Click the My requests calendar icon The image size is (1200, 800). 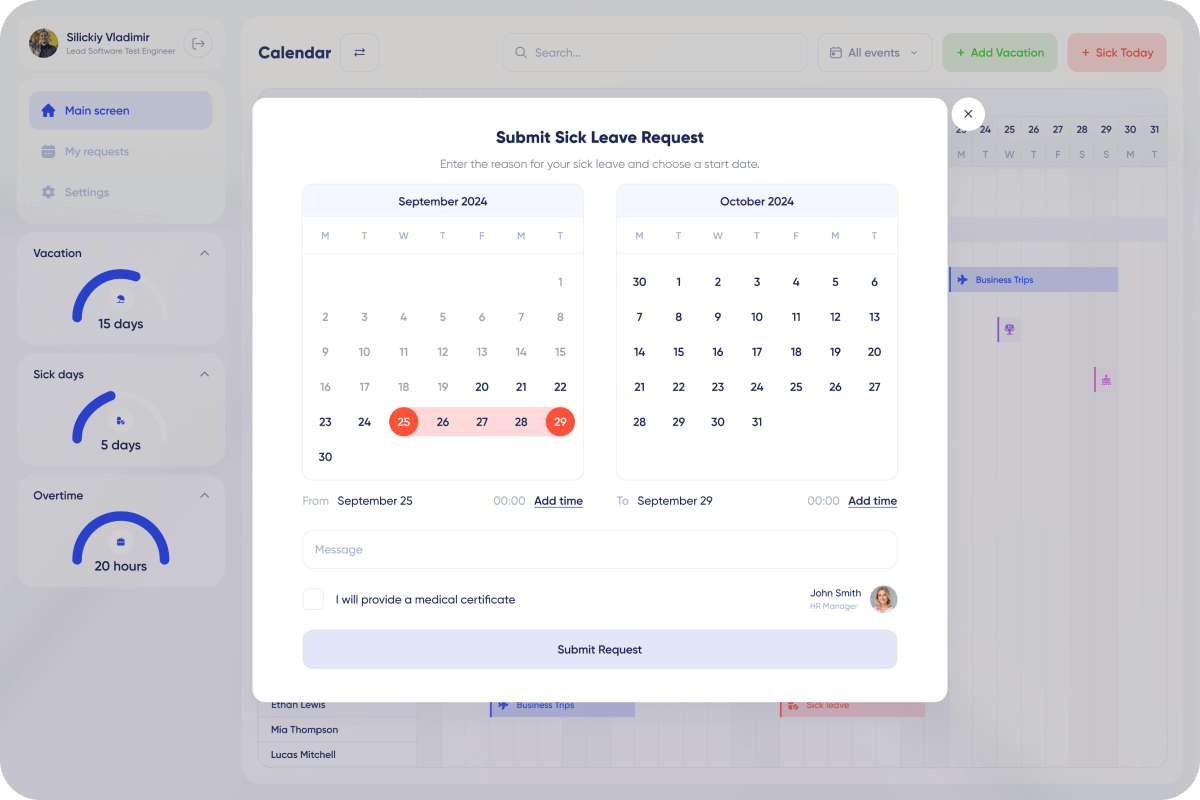tap(48, 152)
